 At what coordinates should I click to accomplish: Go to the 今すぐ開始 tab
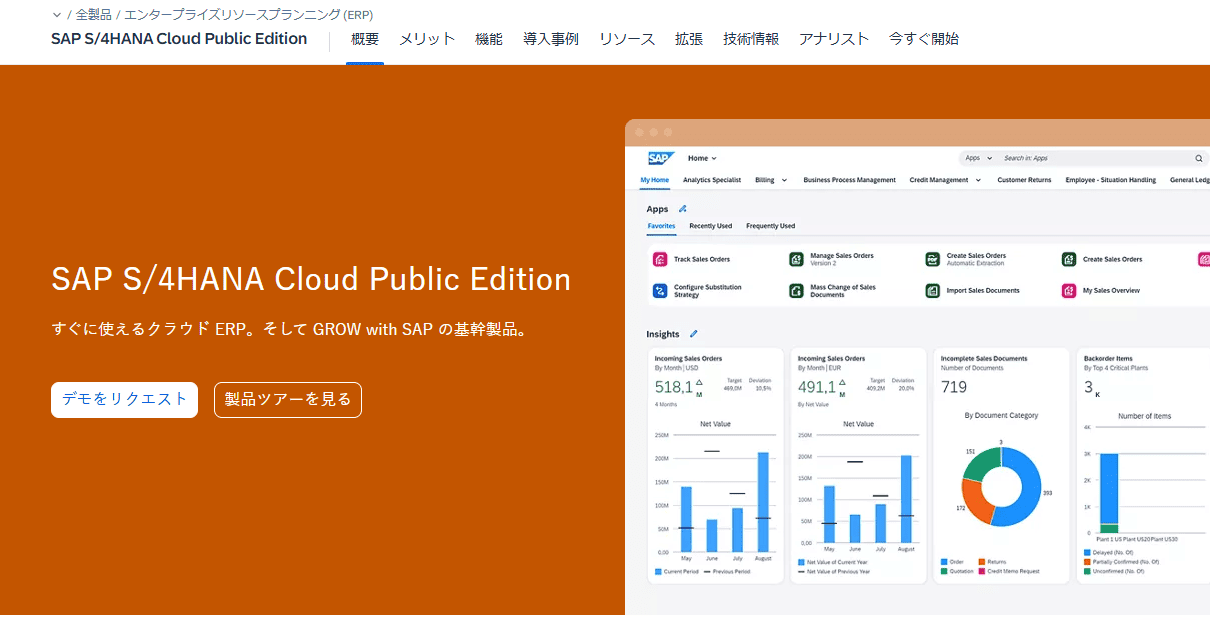pyautogui.click(x=924, y=39)
